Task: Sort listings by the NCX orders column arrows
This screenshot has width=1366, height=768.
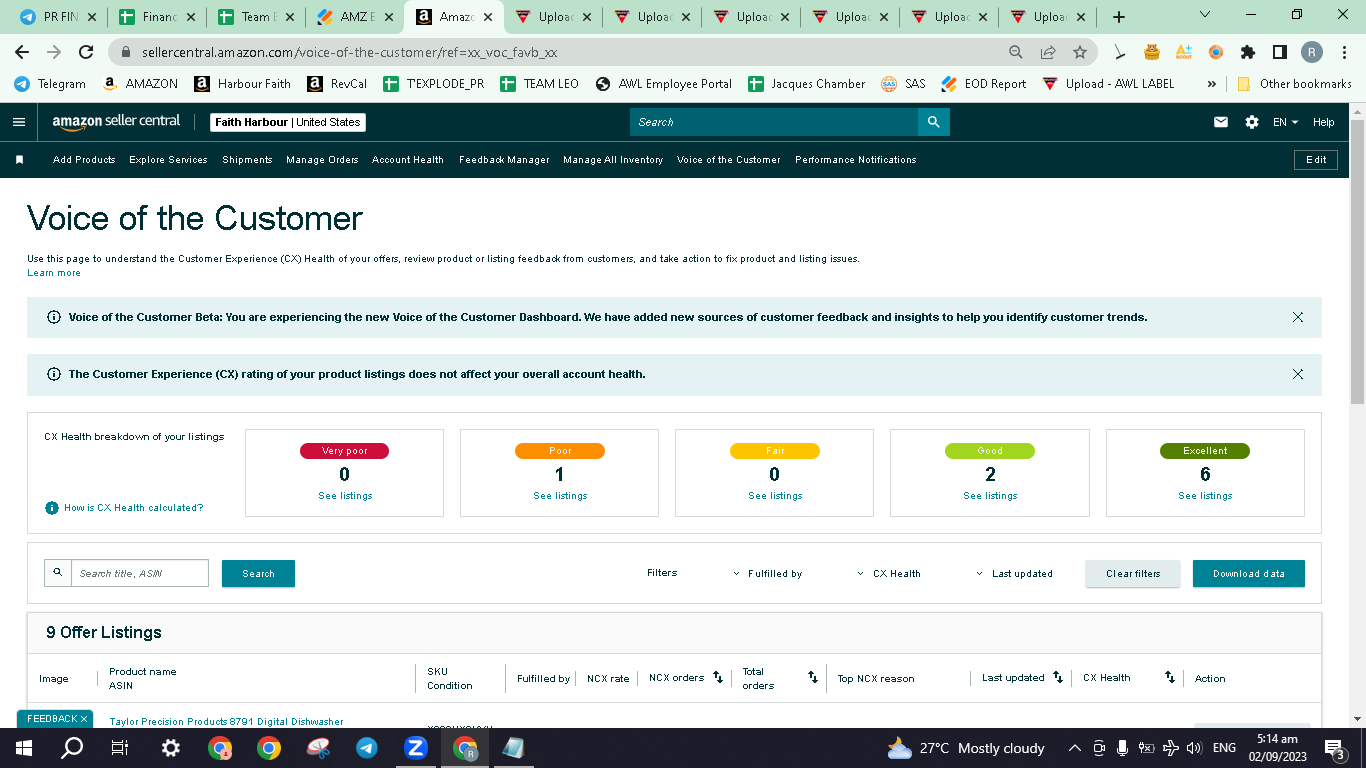Action: pyautogui.click(x=718, y=678)
